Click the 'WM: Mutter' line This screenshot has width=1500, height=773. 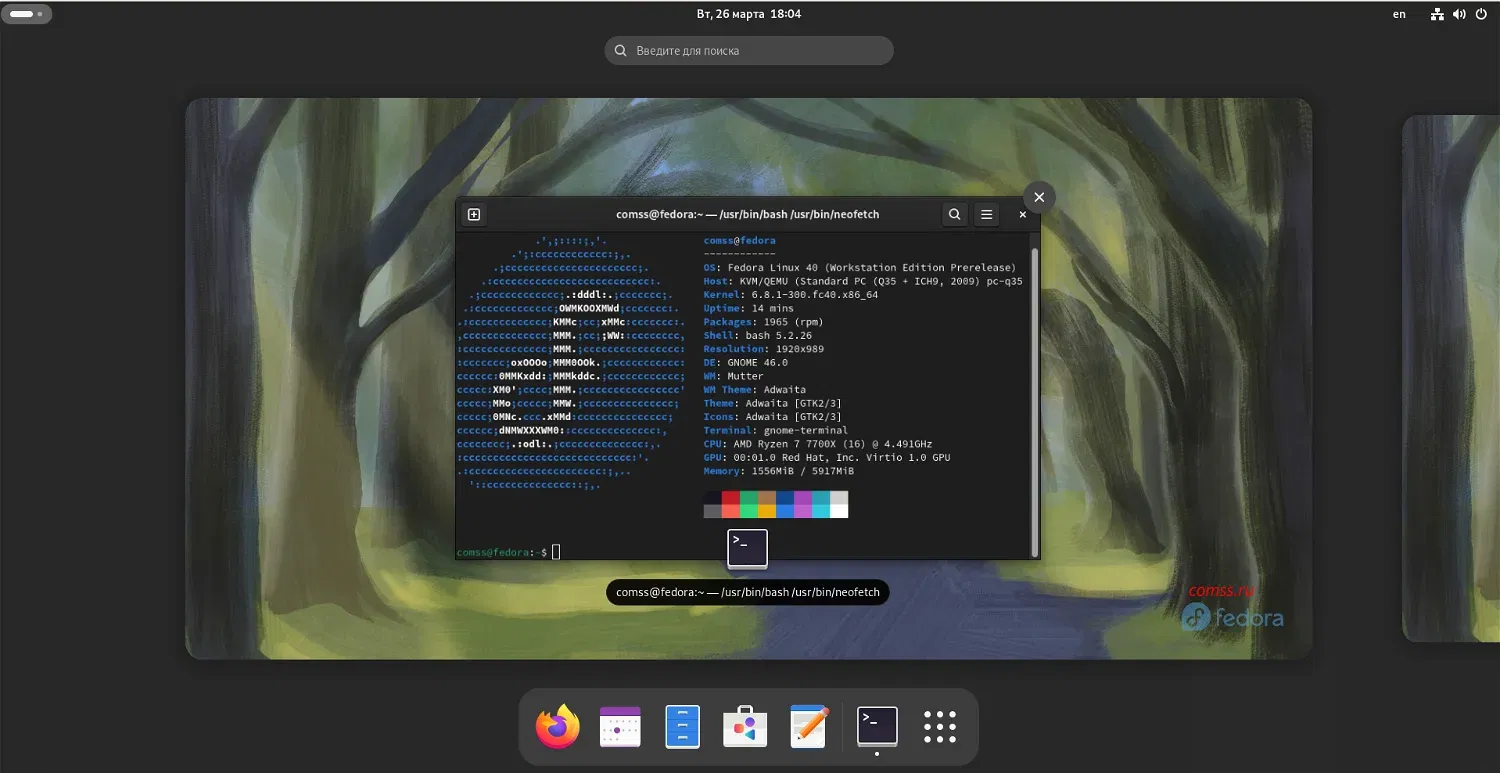pos(733,376)
